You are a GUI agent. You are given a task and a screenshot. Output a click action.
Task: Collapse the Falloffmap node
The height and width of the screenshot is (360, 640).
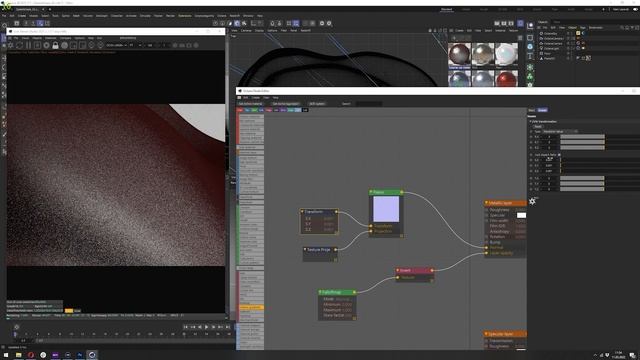click(x=320, y=292)
